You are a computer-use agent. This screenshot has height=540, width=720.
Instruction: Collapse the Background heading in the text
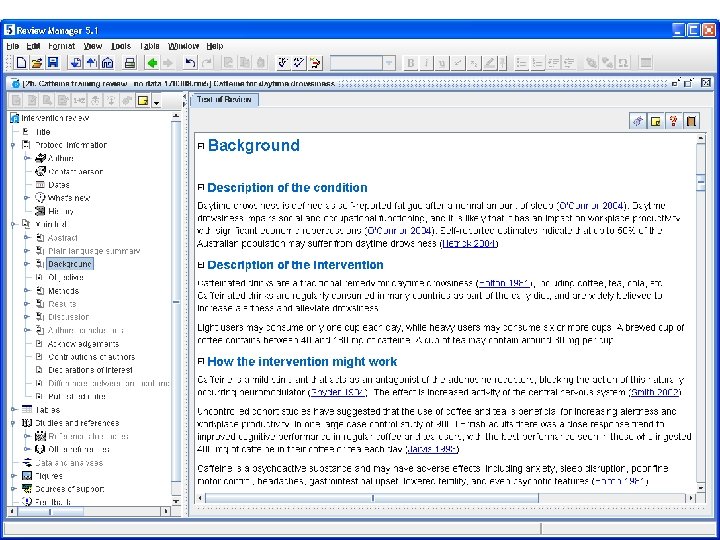pos(201,146)
